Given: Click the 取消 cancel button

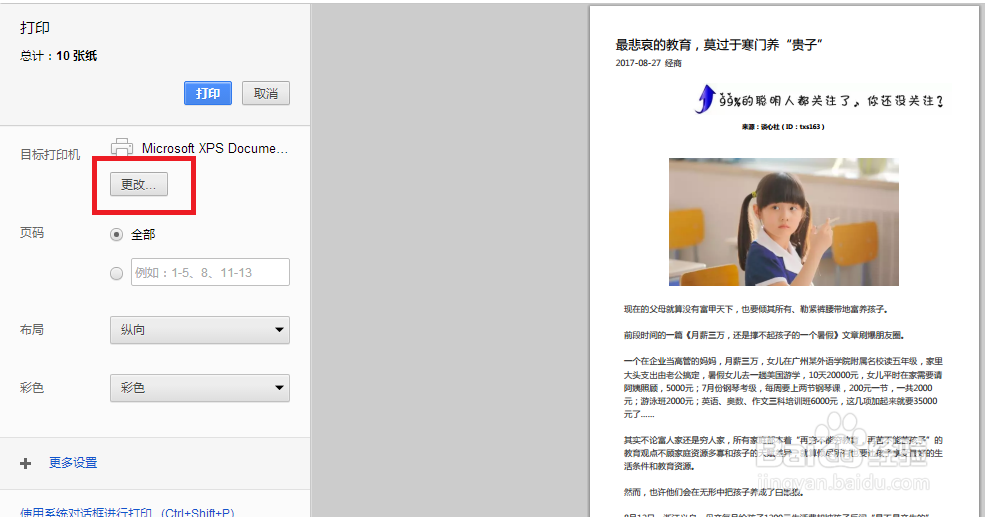Looking at the screenshot, I should coord(266,93).
